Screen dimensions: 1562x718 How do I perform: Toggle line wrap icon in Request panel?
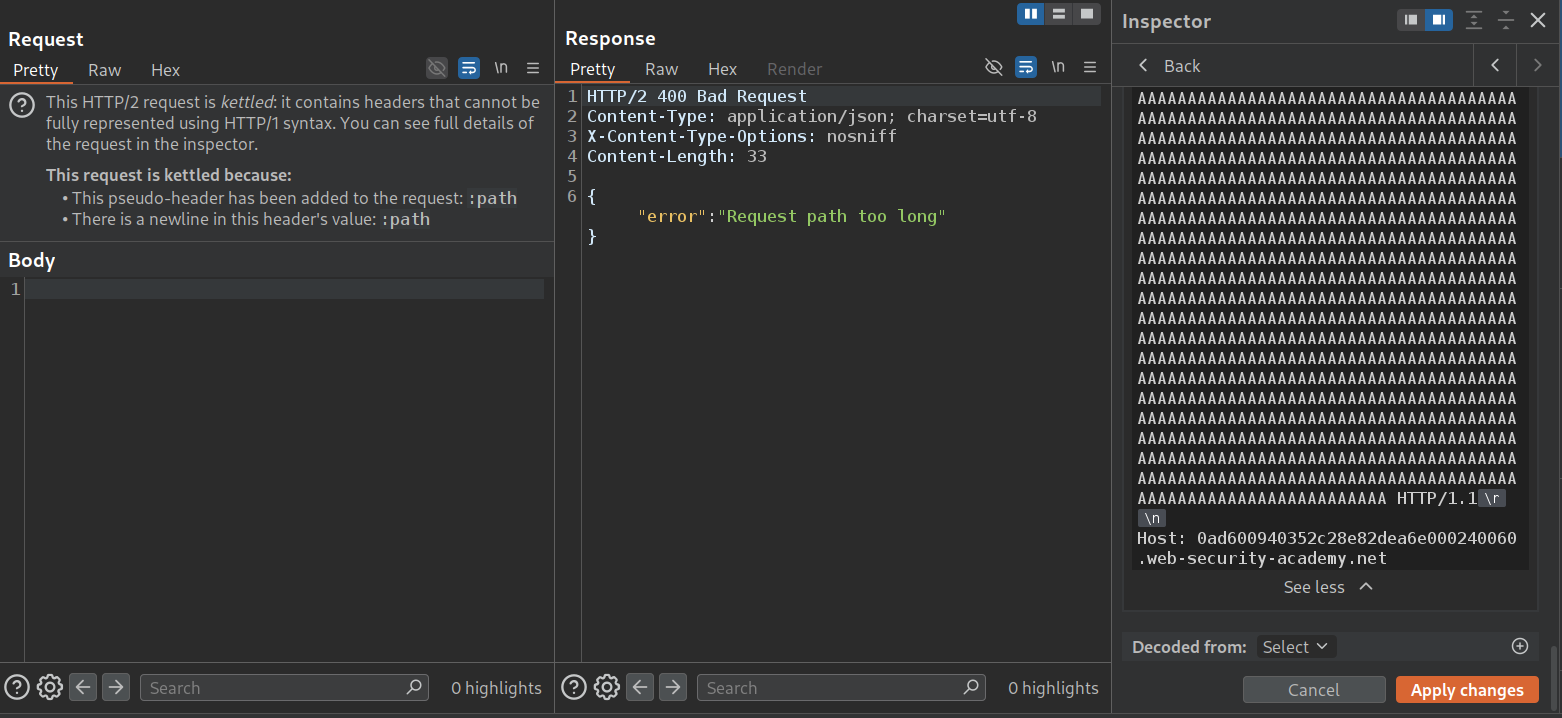(x=468, y=68)
